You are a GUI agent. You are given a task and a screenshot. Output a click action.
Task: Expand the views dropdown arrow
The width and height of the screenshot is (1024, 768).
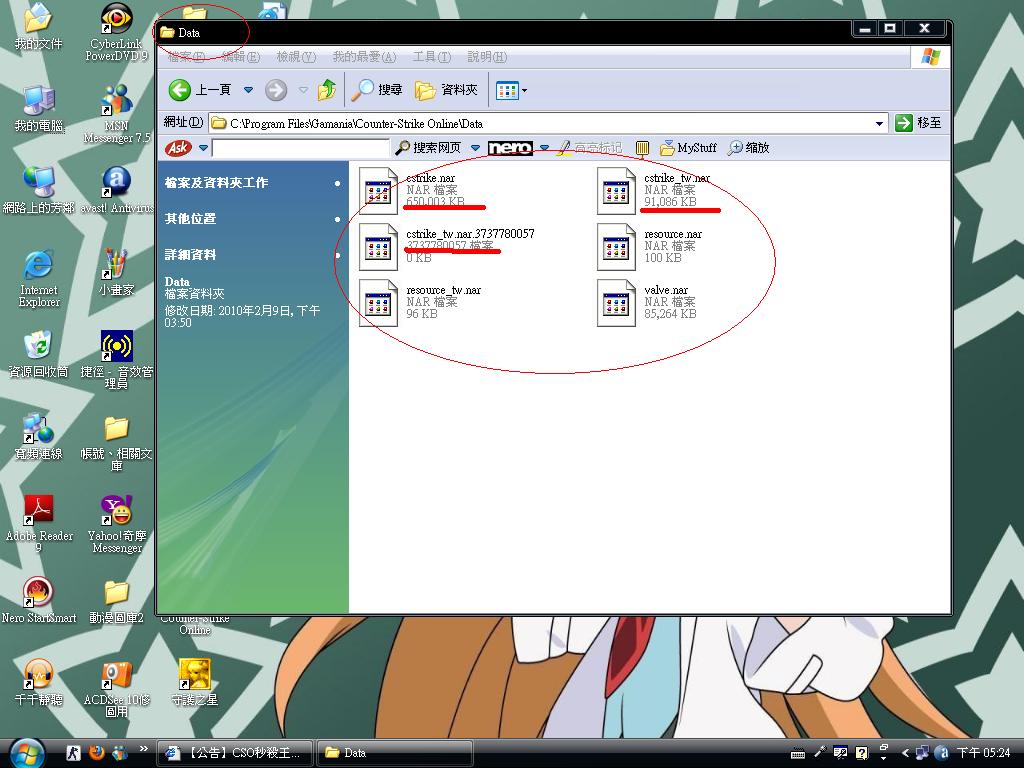[x=524, y=90]
